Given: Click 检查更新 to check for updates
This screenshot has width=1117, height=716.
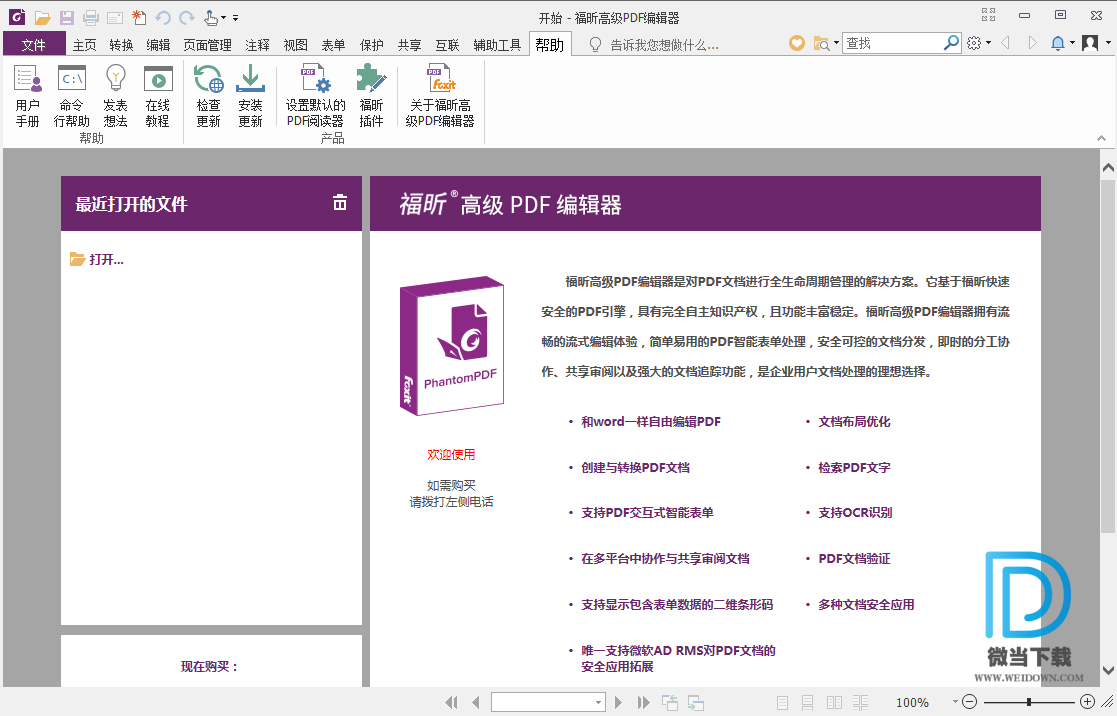Looking at the screenshot, I should tap(208, 95).
